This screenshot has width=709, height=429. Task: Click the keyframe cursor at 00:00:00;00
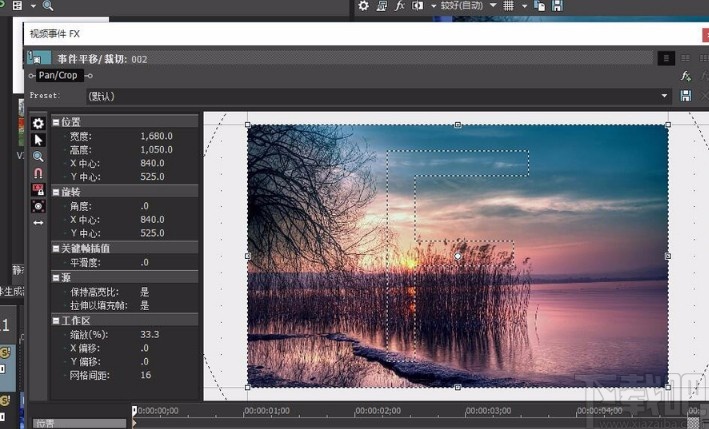pos(134,411)
